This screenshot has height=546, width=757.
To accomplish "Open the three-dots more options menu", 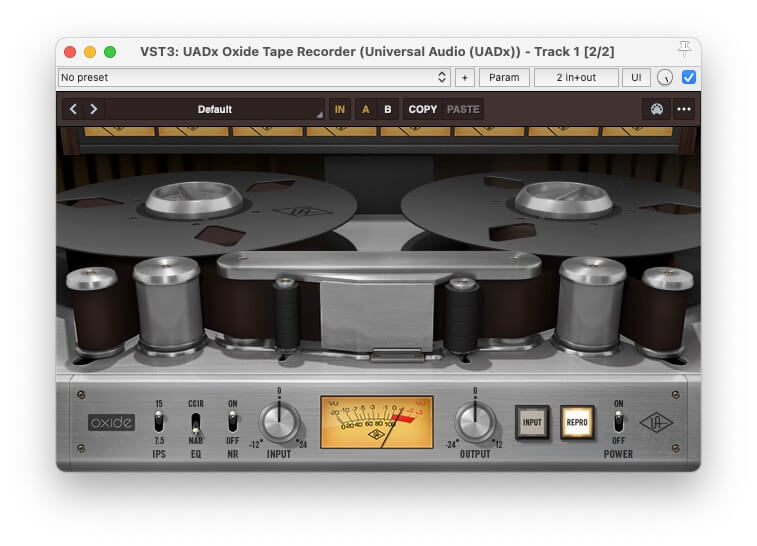I will tap(684, 109).
